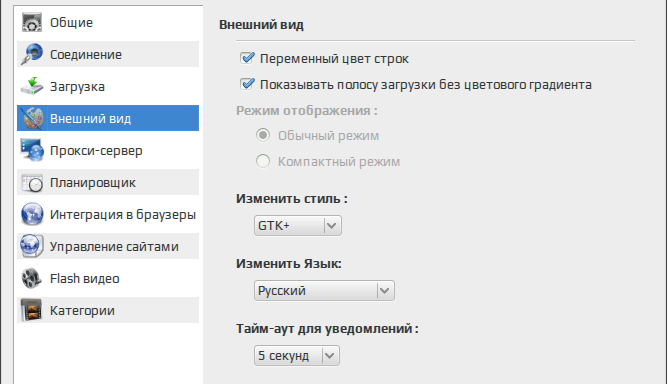The height and width of the screenshot is (384, 667).
Task: Open the Общие settings section
Action: [108, 22]
